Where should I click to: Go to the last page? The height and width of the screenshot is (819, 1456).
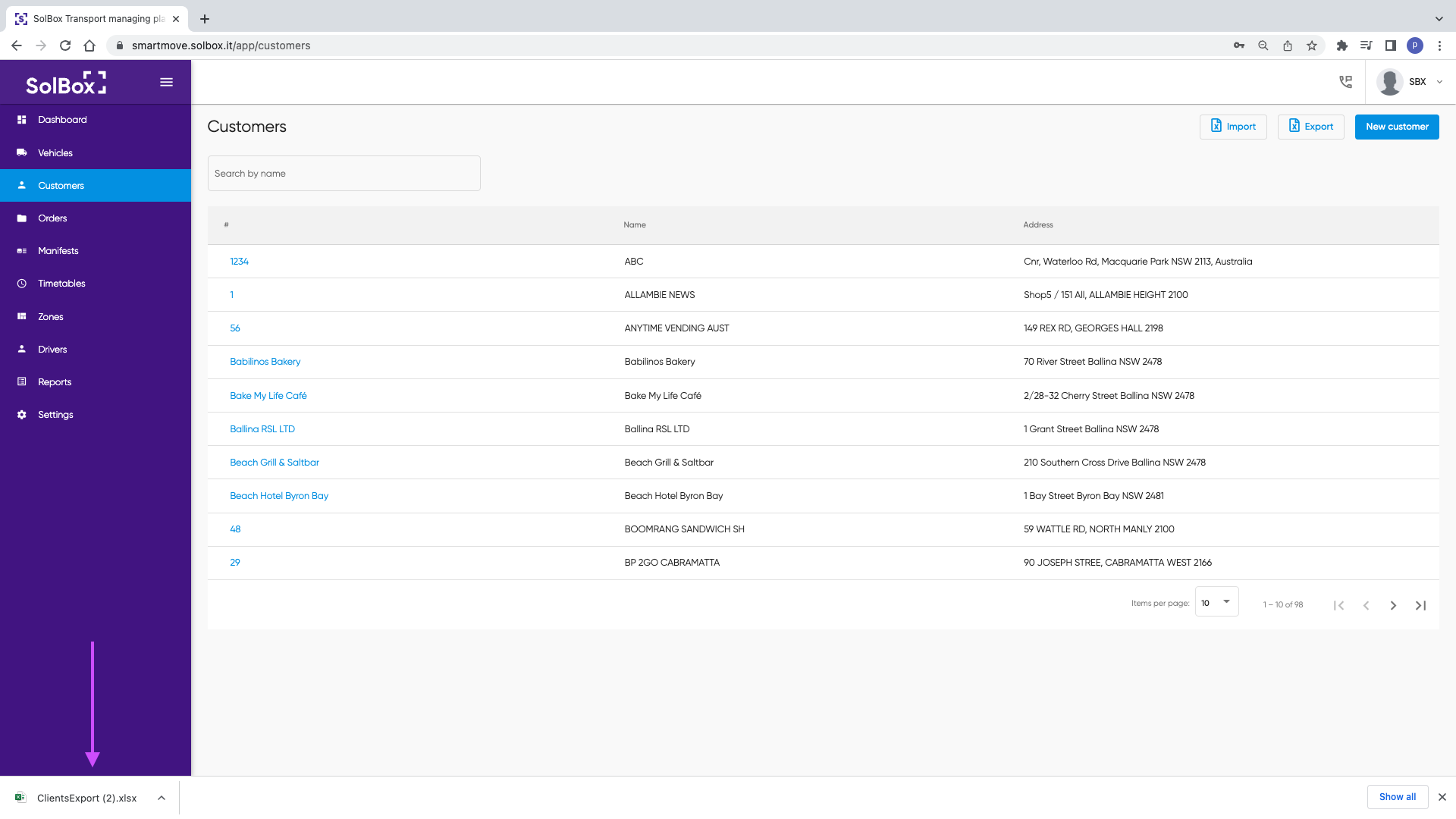click(x=1420, y=605)
